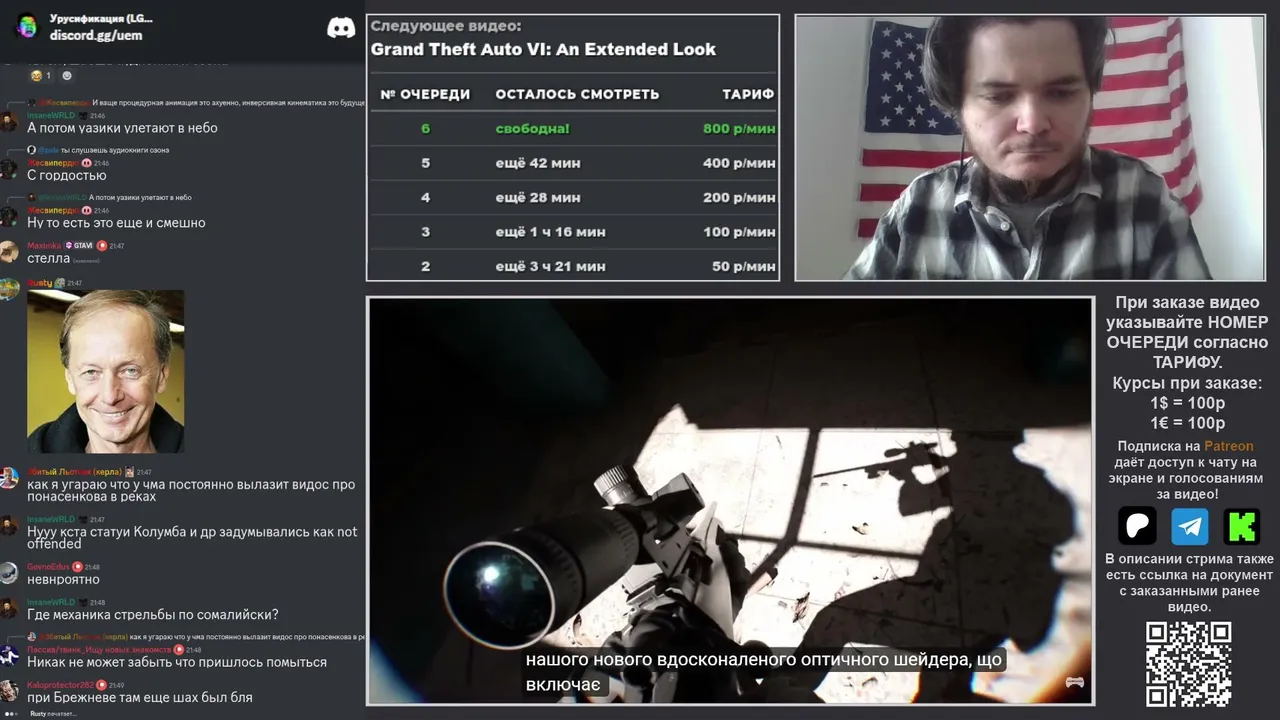This screenshot has height=720, width=1280.
Task: Click the "ещё 3 ч 21 мин" cell
Action: click(550, 266)
